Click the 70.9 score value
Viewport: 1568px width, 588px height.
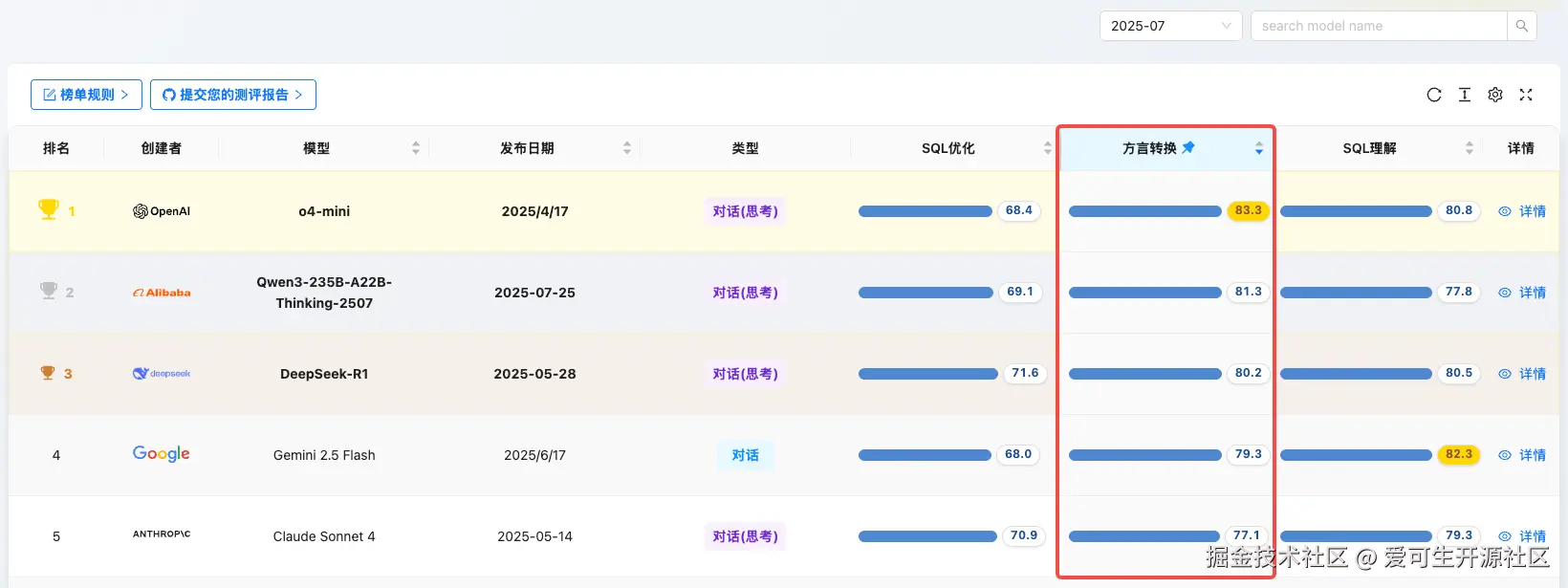click(1024, 535)
